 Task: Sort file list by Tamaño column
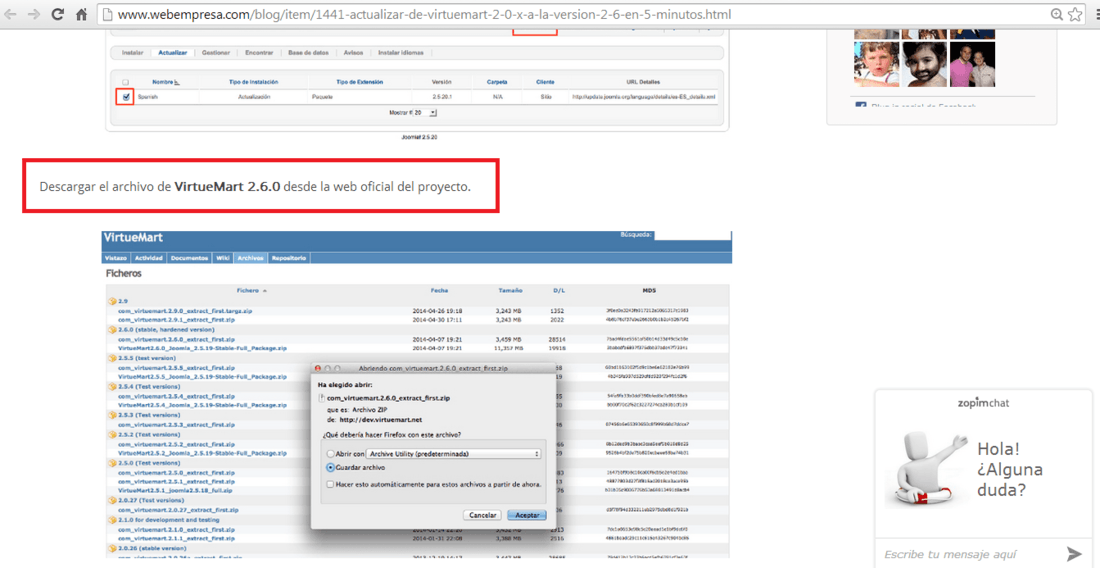coord(510,290)
